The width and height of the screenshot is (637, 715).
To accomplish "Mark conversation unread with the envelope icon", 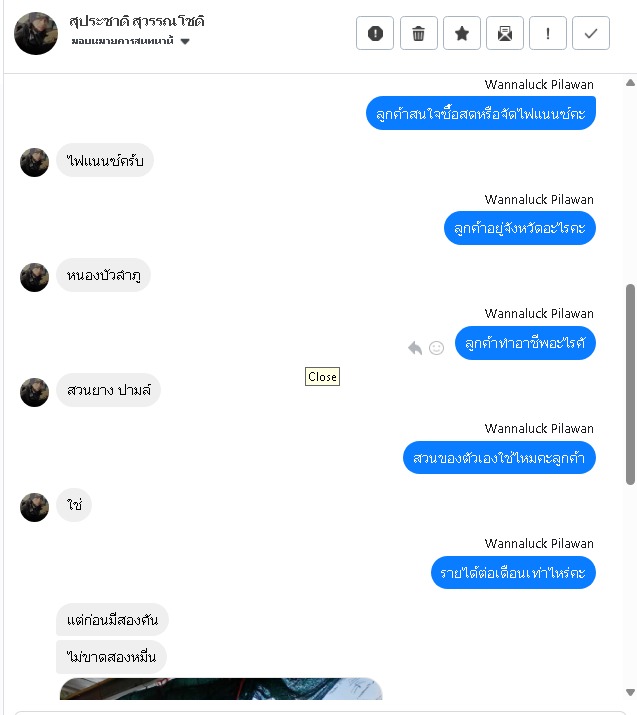I will tap(505, 33).
